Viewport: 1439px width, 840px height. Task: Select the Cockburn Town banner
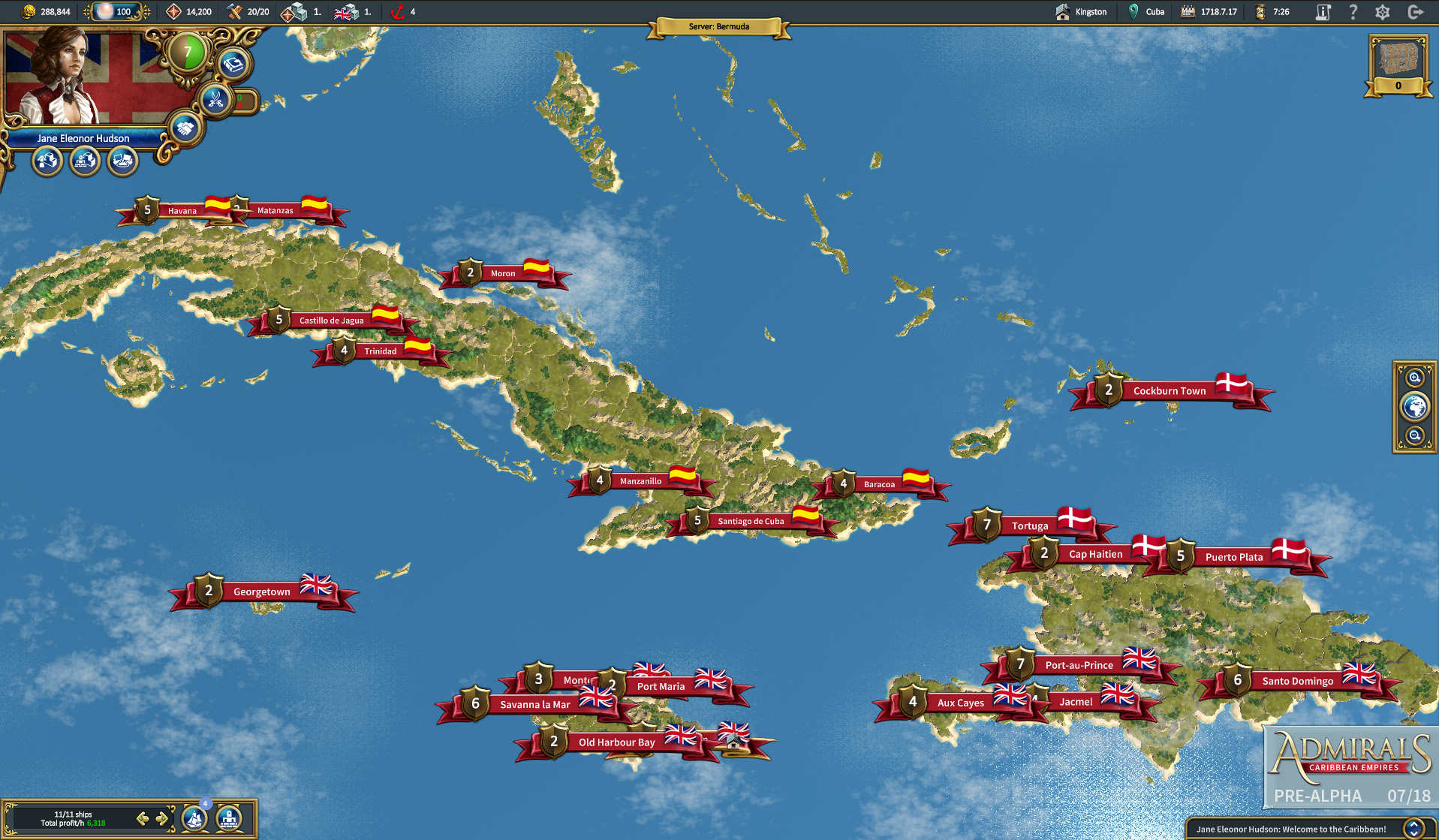tap(1170, 391)
